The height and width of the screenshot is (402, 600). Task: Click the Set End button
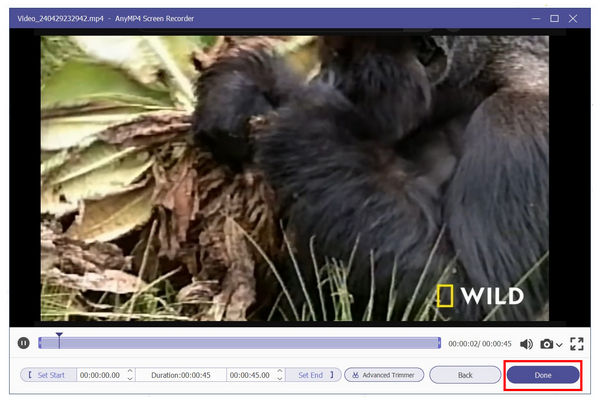point(313,375)
